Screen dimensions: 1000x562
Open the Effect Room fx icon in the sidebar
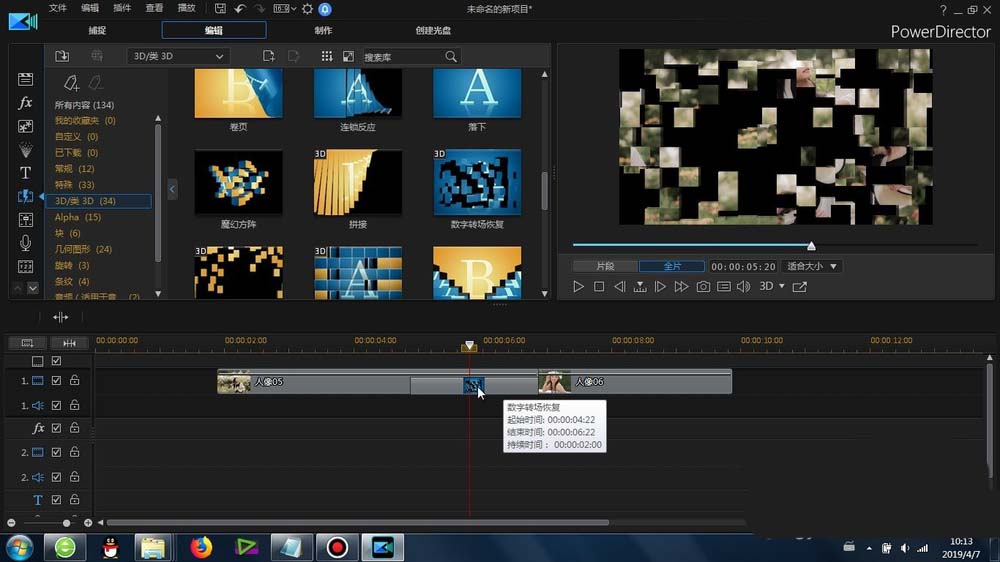[26, 103]
